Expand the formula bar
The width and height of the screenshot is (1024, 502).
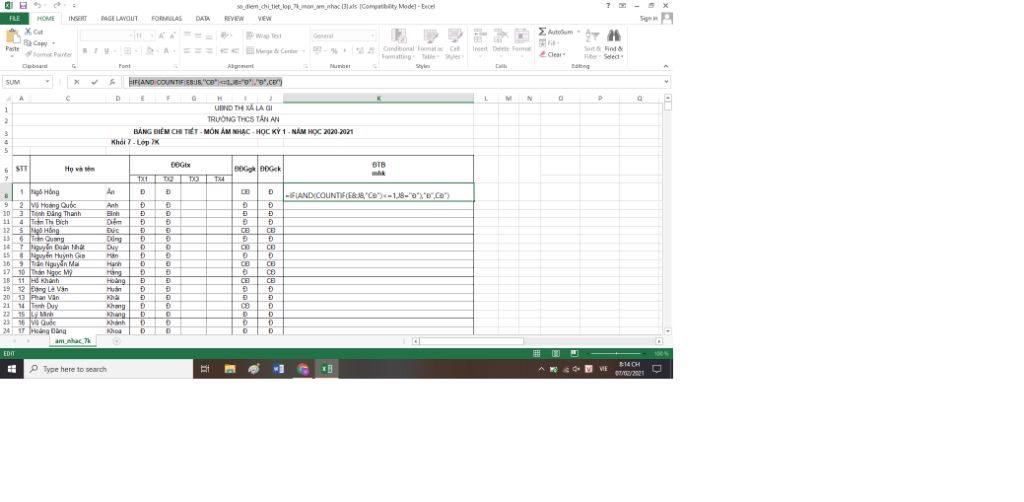(666, 82)
